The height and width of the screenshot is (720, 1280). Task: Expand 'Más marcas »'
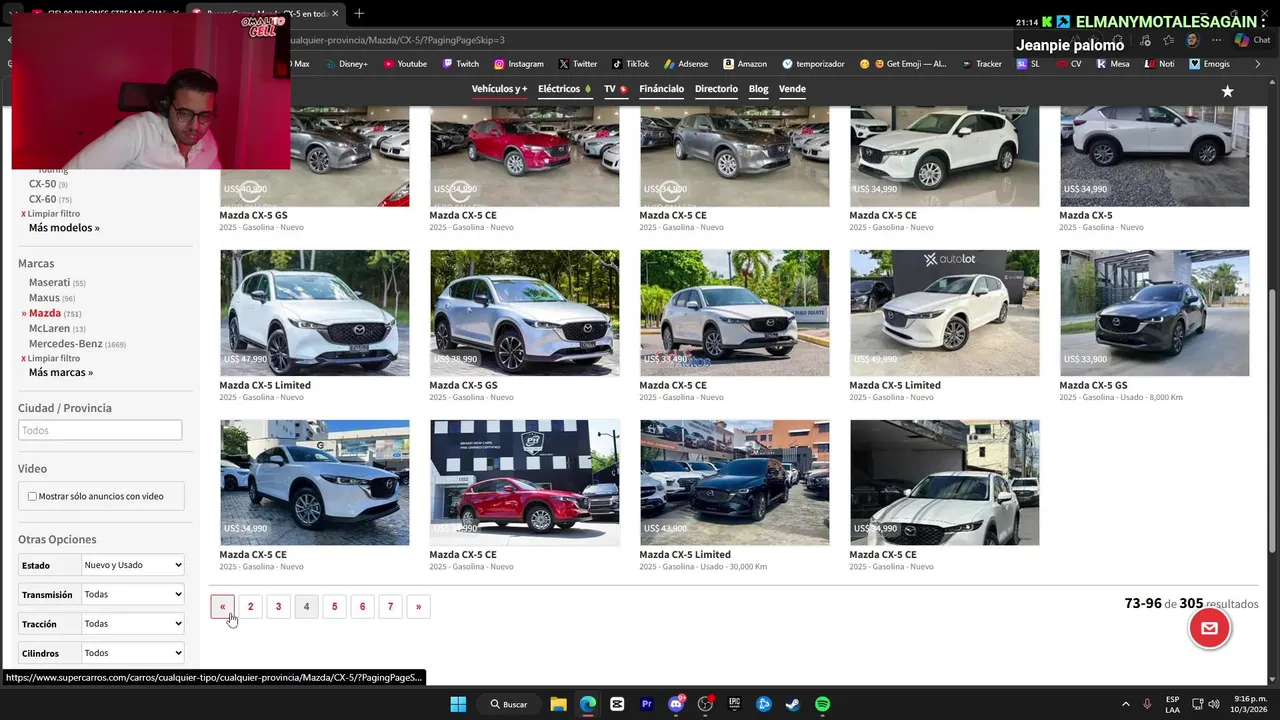click(x=61, y=372)
